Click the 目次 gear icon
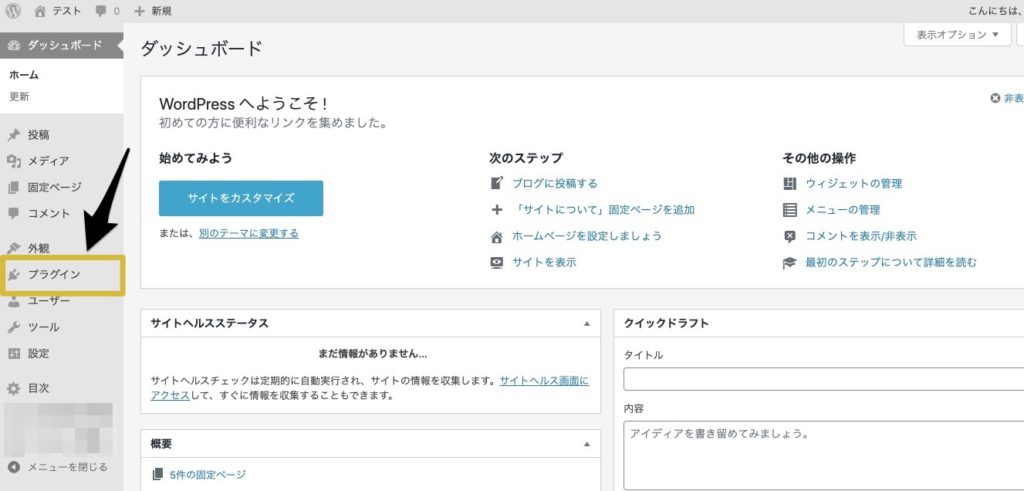This screenshot has height=491, width=1024. click(x=14, y=388)
